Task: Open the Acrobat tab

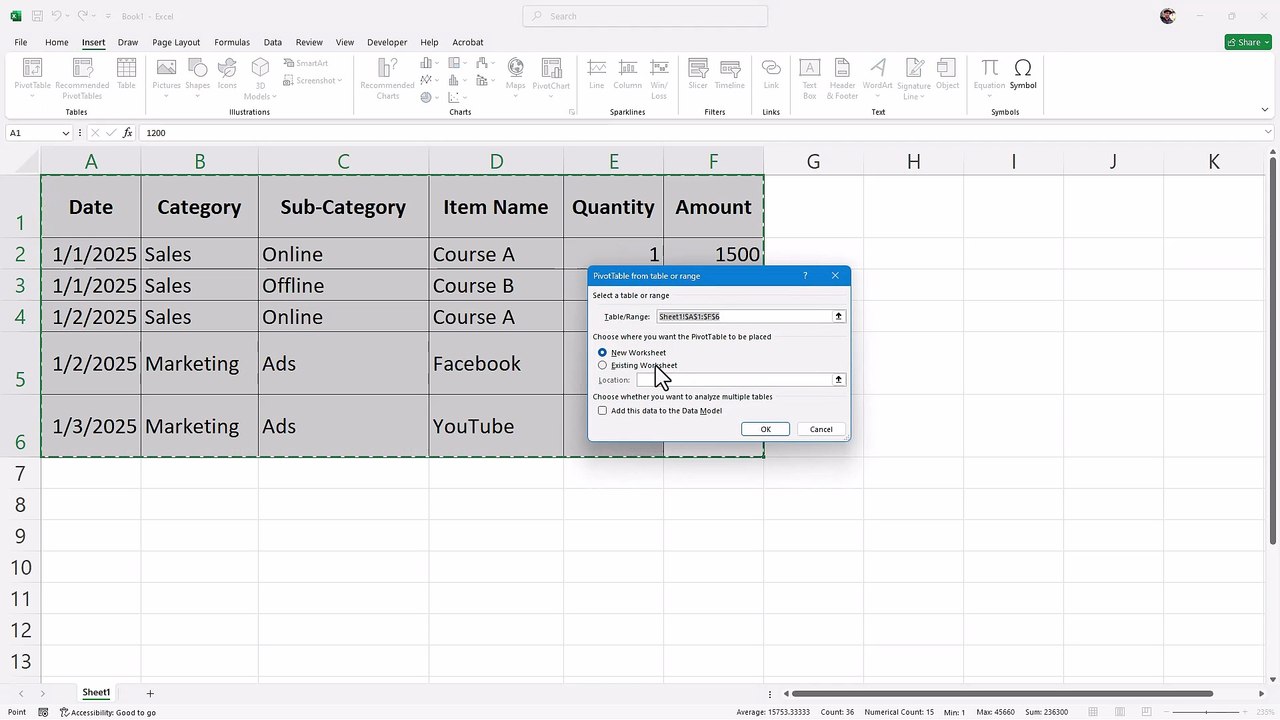Action: [468, 42]
